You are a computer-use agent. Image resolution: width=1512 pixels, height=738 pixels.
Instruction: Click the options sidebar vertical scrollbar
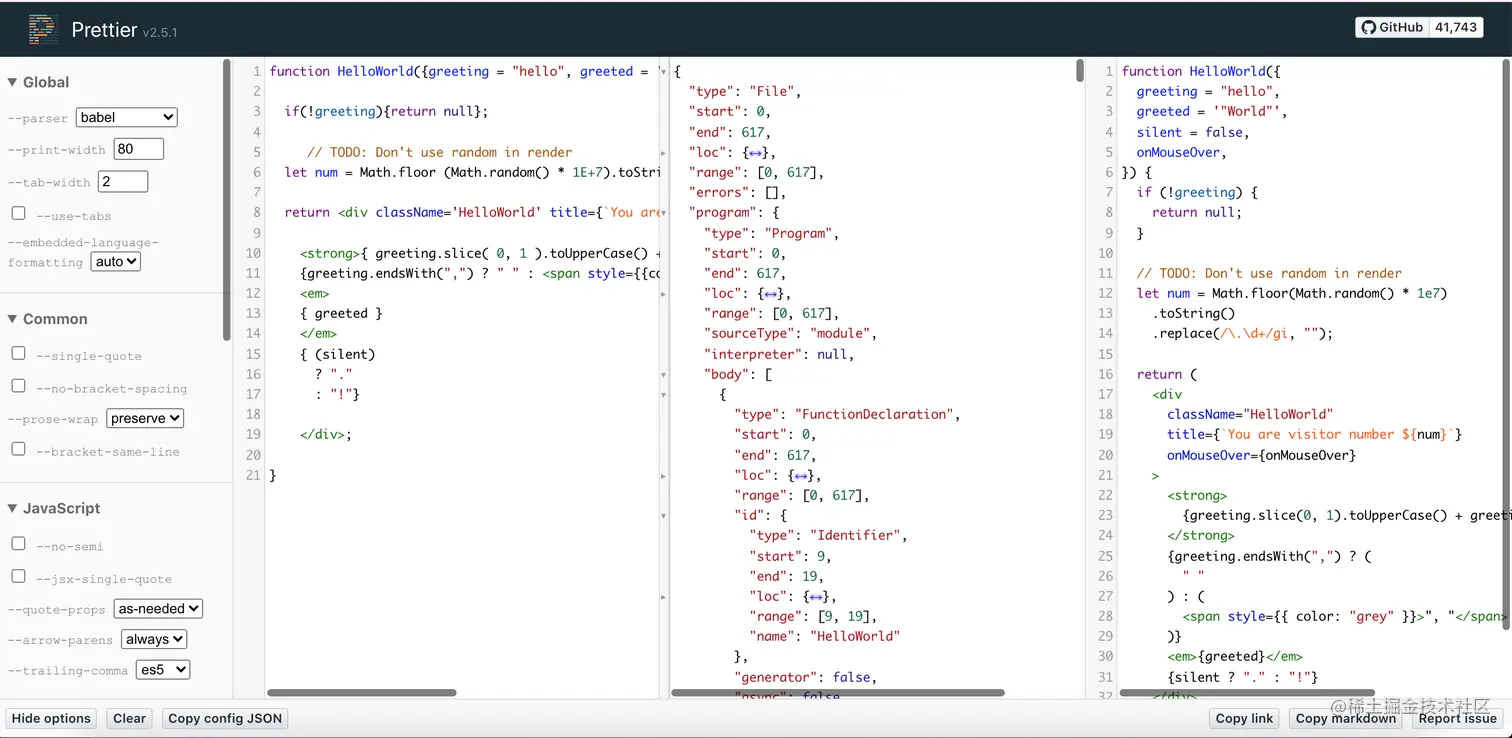click(227, 200)
